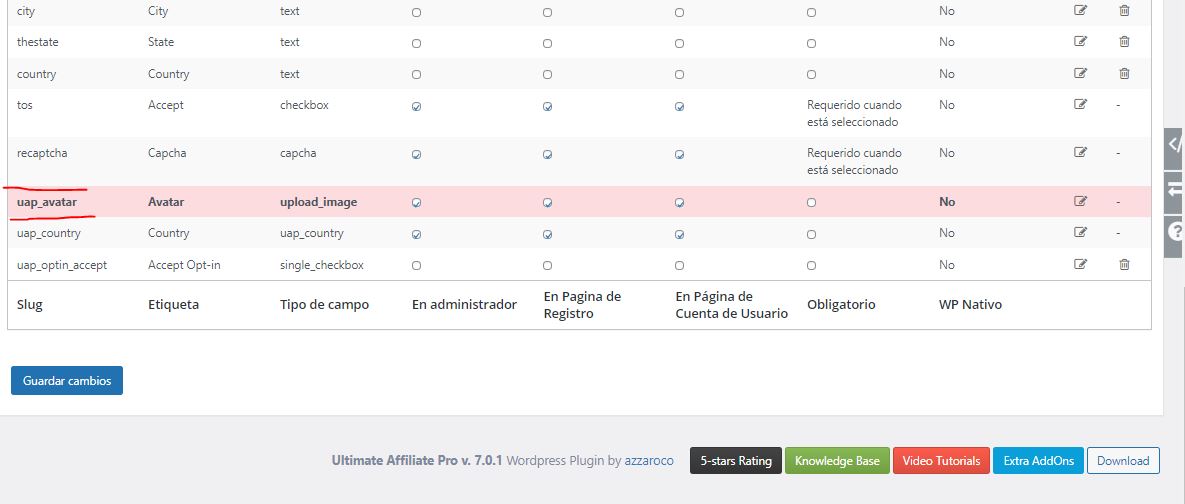Click the arrows side tab icon
Screen dimensions: 1185x504
[x=1174, y=189]
